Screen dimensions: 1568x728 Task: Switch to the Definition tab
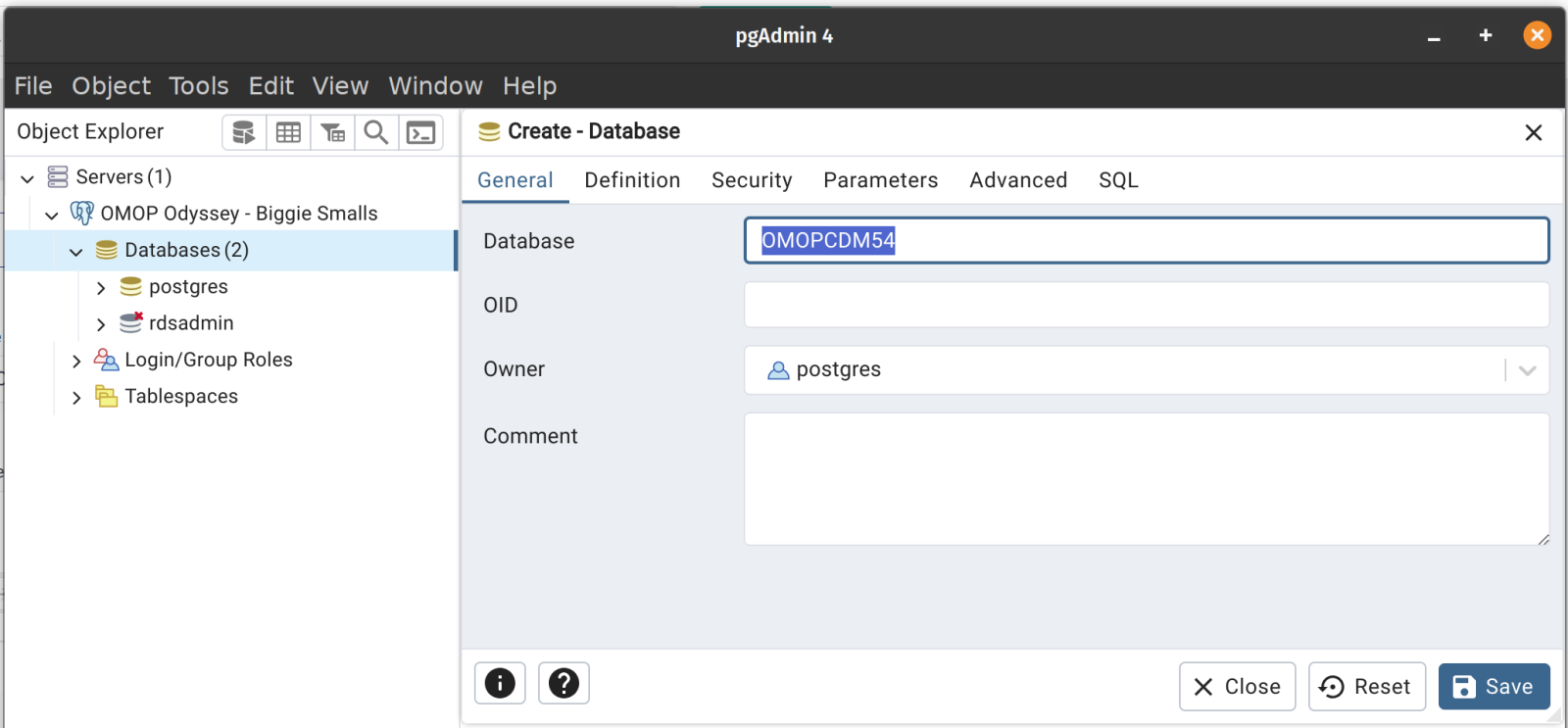coord(632,180)
